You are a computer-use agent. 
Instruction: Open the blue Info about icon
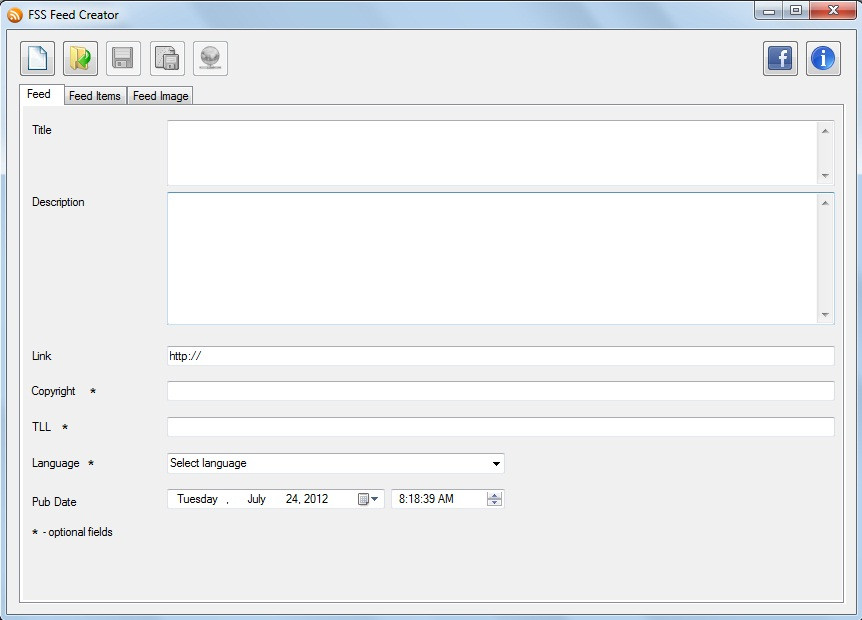click(x=823, y=58)
